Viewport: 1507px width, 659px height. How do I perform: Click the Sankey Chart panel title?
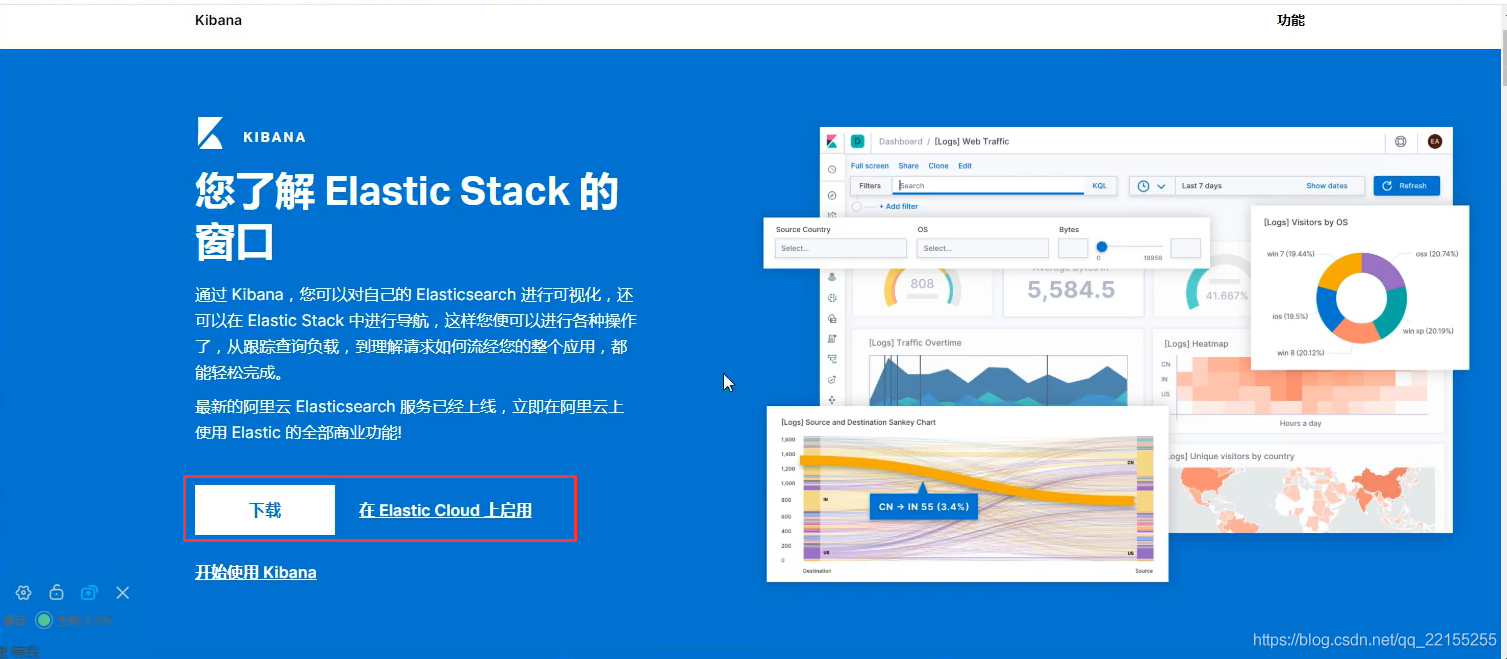(x=858, y=423)
